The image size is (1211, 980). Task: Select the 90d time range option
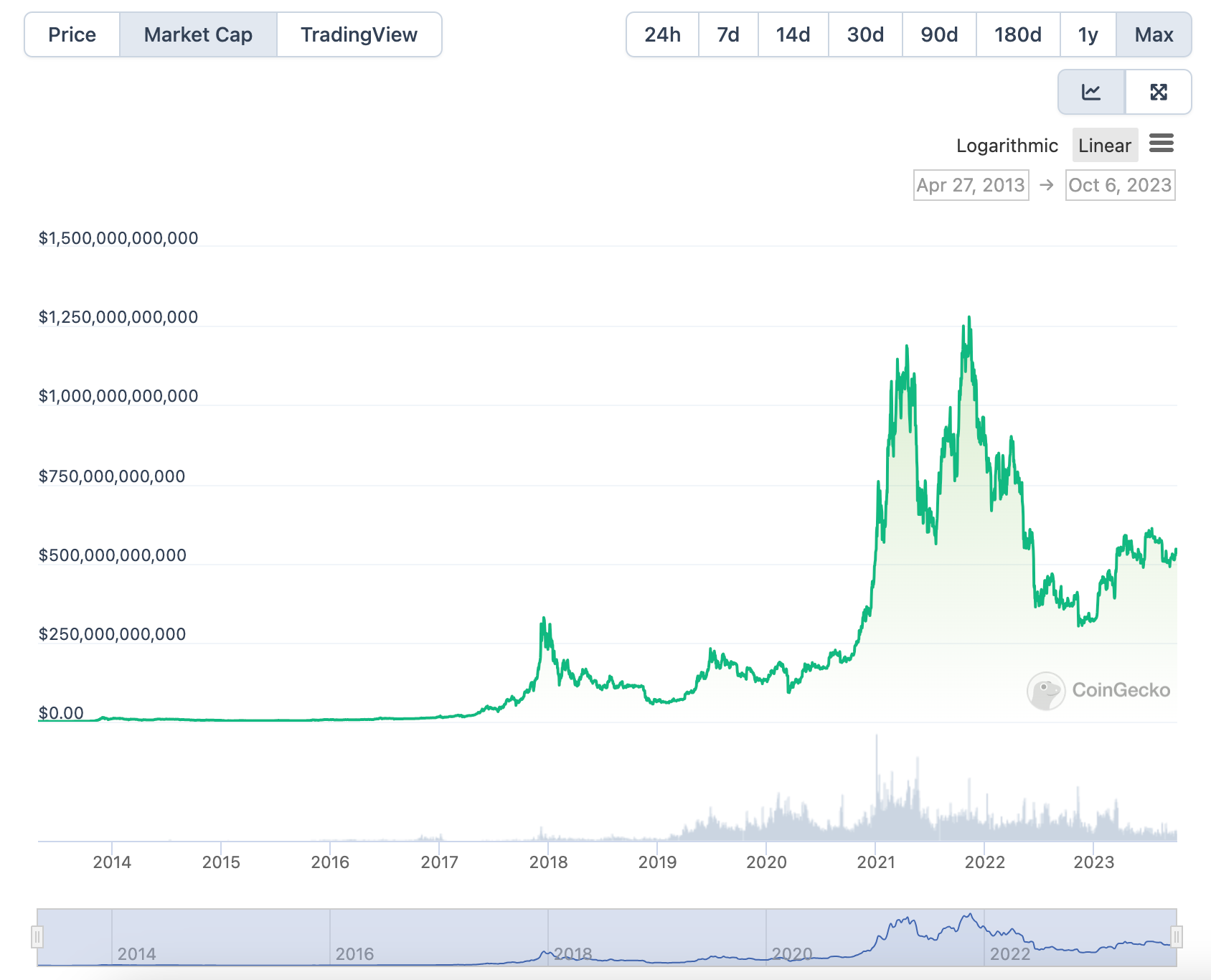pos(938,34)
